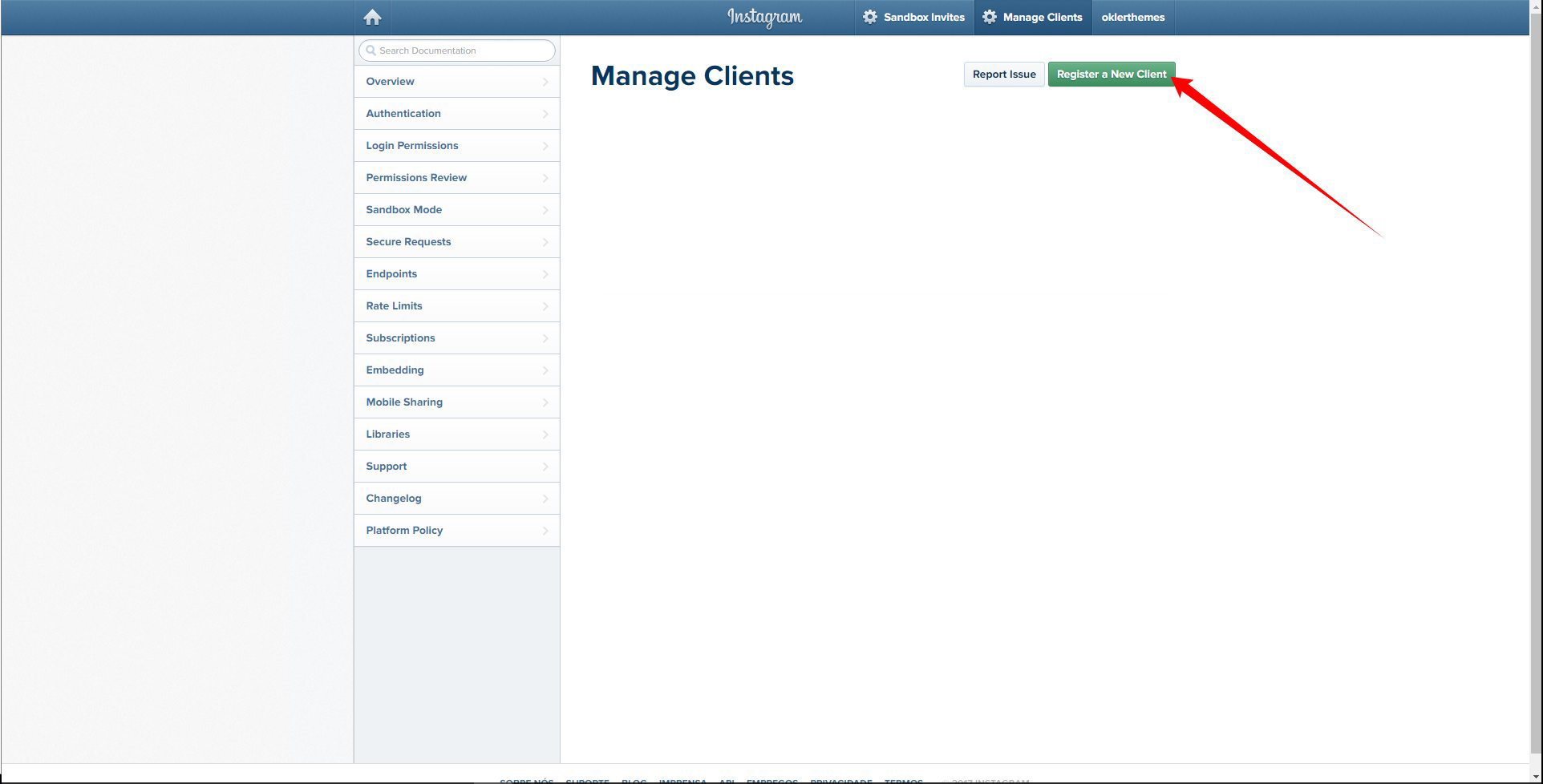
Task: Open Login Permissions documentation
Action: click(x=412, y=146)
